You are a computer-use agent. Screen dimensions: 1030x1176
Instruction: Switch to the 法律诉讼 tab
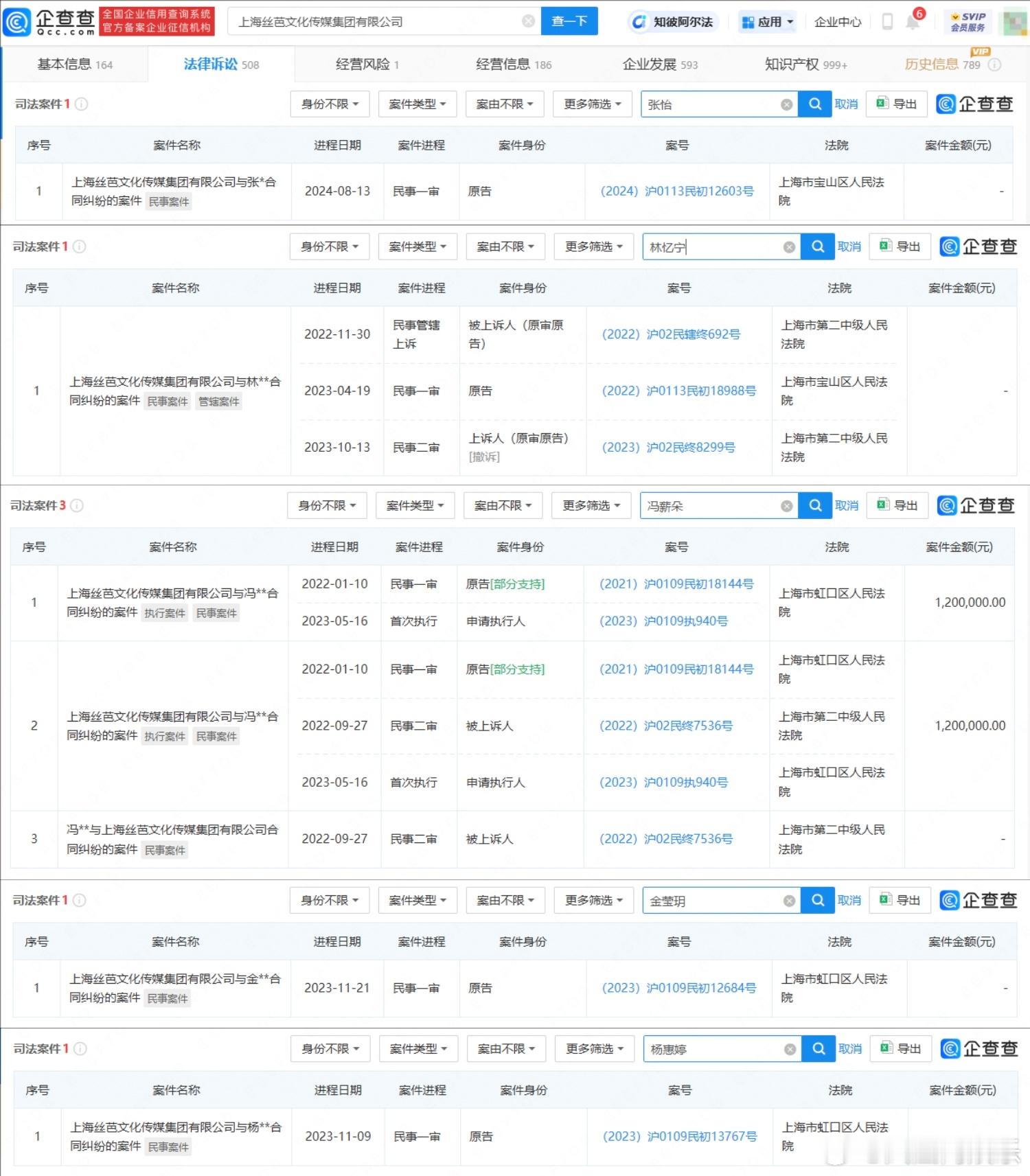click(221, 65)
